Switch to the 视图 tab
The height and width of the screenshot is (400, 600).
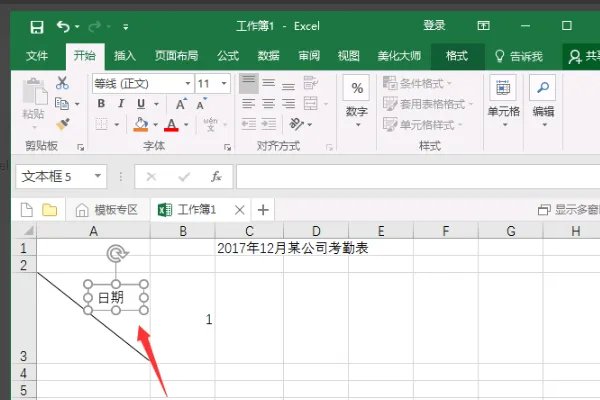(349, 56)
